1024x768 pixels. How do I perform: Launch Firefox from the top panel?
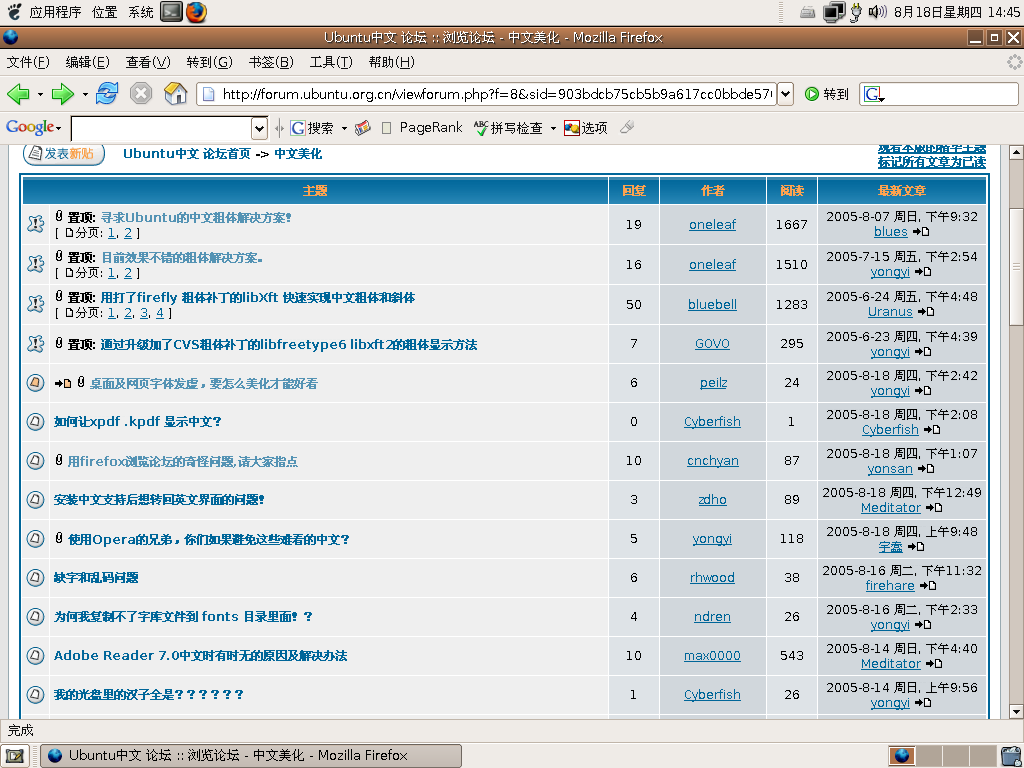click(x=196, y=12)
